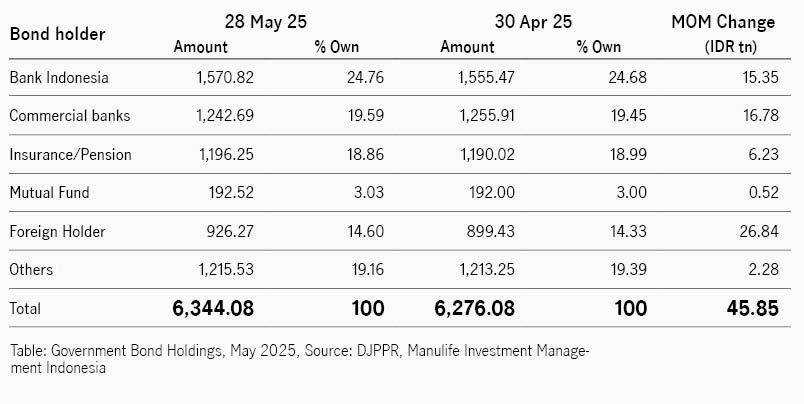Click the 45.85 total MOM change
The image size is (804, 404).
click(x=752, y=308)
